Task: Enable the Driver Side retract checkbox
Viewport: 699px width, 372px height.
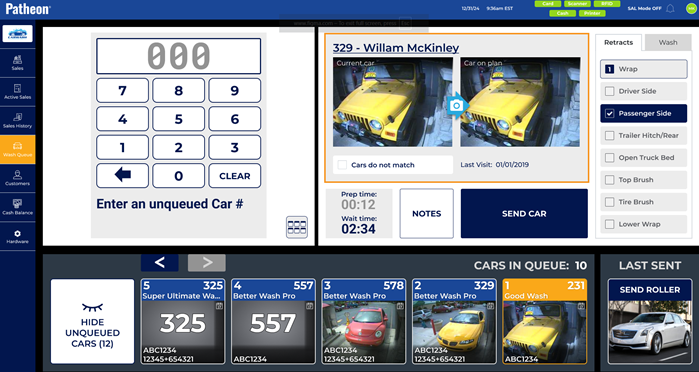Action: (609, 91)
